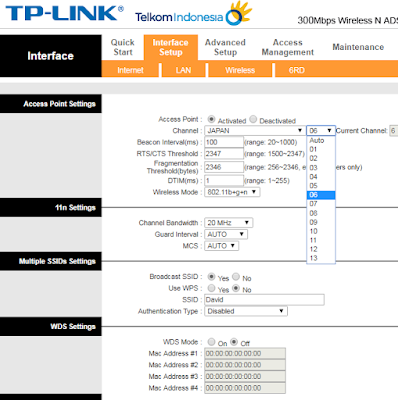Open the Maintenance tab
This screenshot has height=400, width=398.
click(x=358, y=47)
